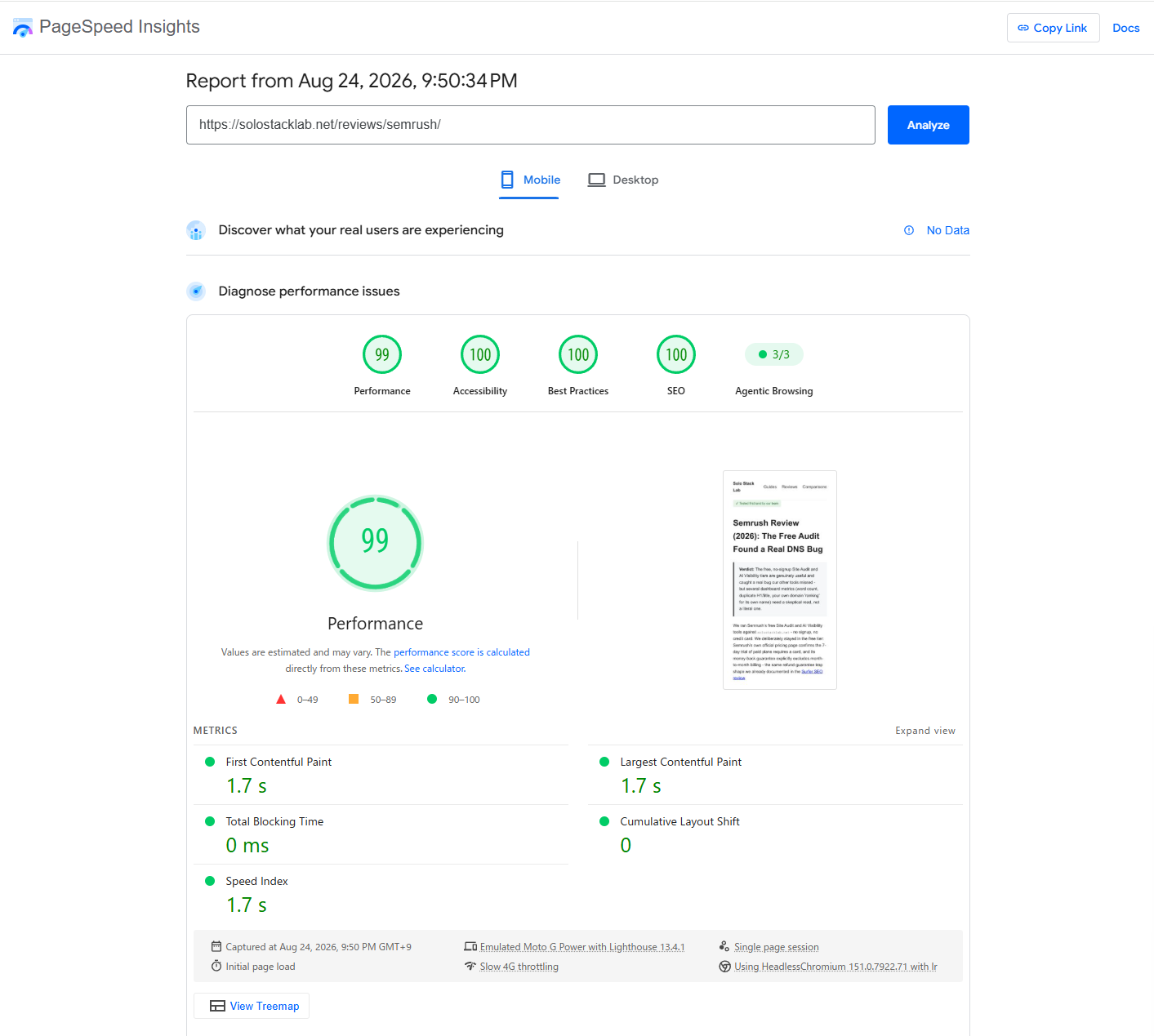The image size is (1154, 1036).
Task: Click green dot beside Cumulative Layout Shift
Action: tap(604, 821)
